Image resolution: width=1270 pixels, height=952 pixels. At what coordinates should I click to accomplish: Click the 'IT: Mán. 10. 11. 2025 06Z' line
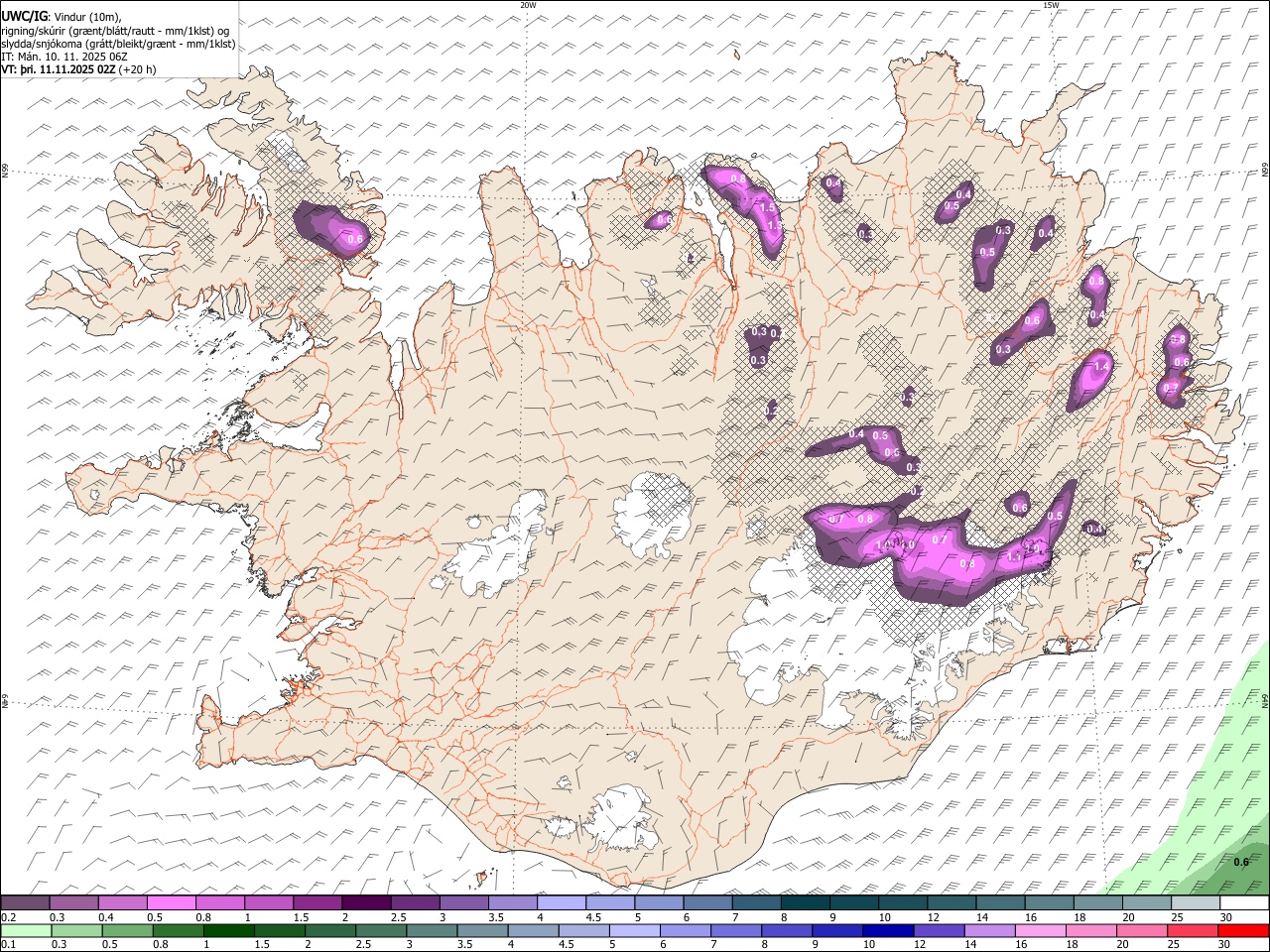pos(65,57)
